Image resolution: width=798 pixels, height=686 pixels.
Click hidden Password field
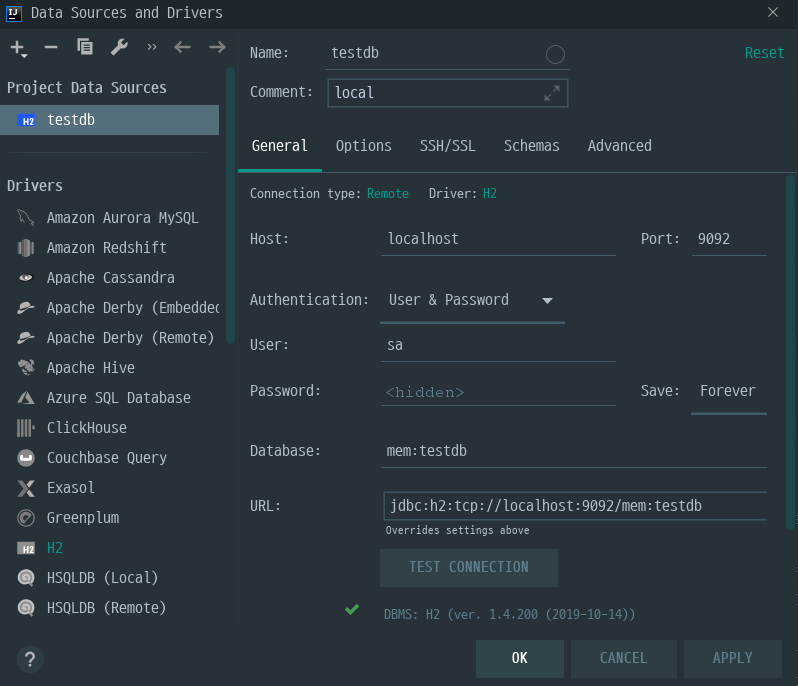(x=498, y=392)
